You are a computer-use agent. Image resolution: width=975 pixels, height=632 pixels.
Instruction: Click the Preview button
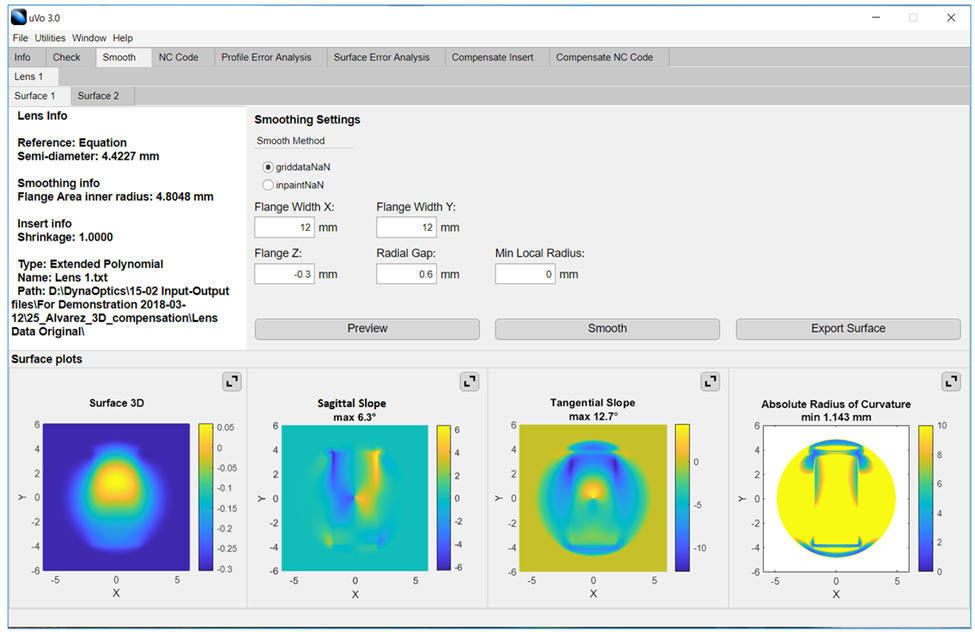367,328
